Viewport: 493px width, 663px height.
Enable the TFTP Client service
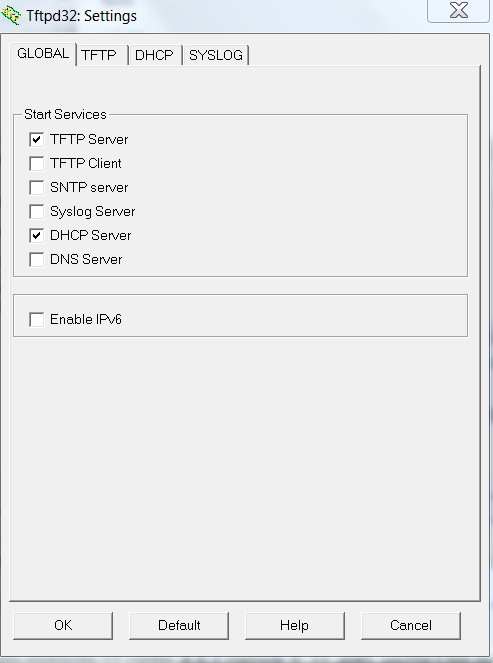click(x=37, y=164)
